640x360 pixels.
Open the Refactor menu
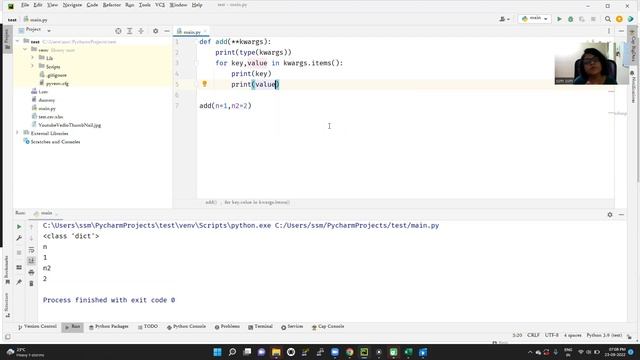[x=111, y=5]
